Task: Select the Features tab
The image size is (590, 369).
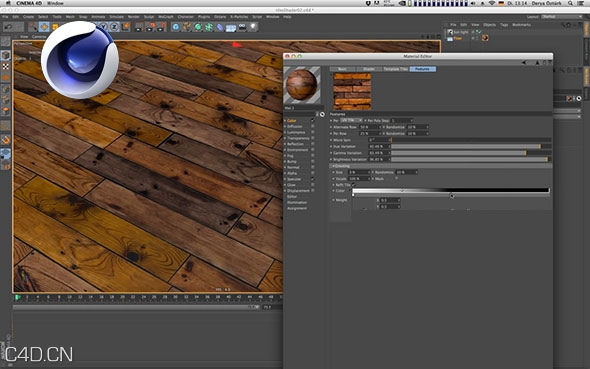Action: click(423, 69)
